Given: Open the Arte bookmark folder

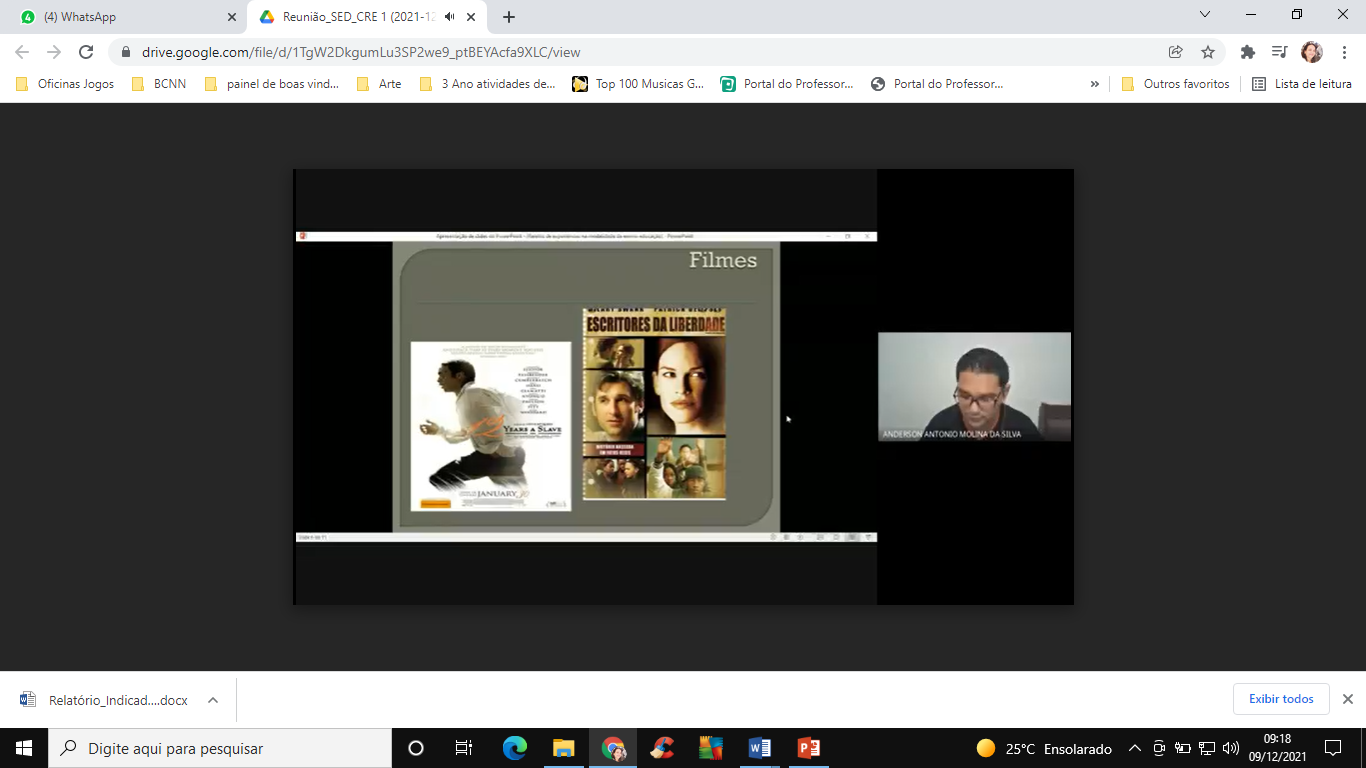Looking at the screenshot, I should [x=379, y=84].
